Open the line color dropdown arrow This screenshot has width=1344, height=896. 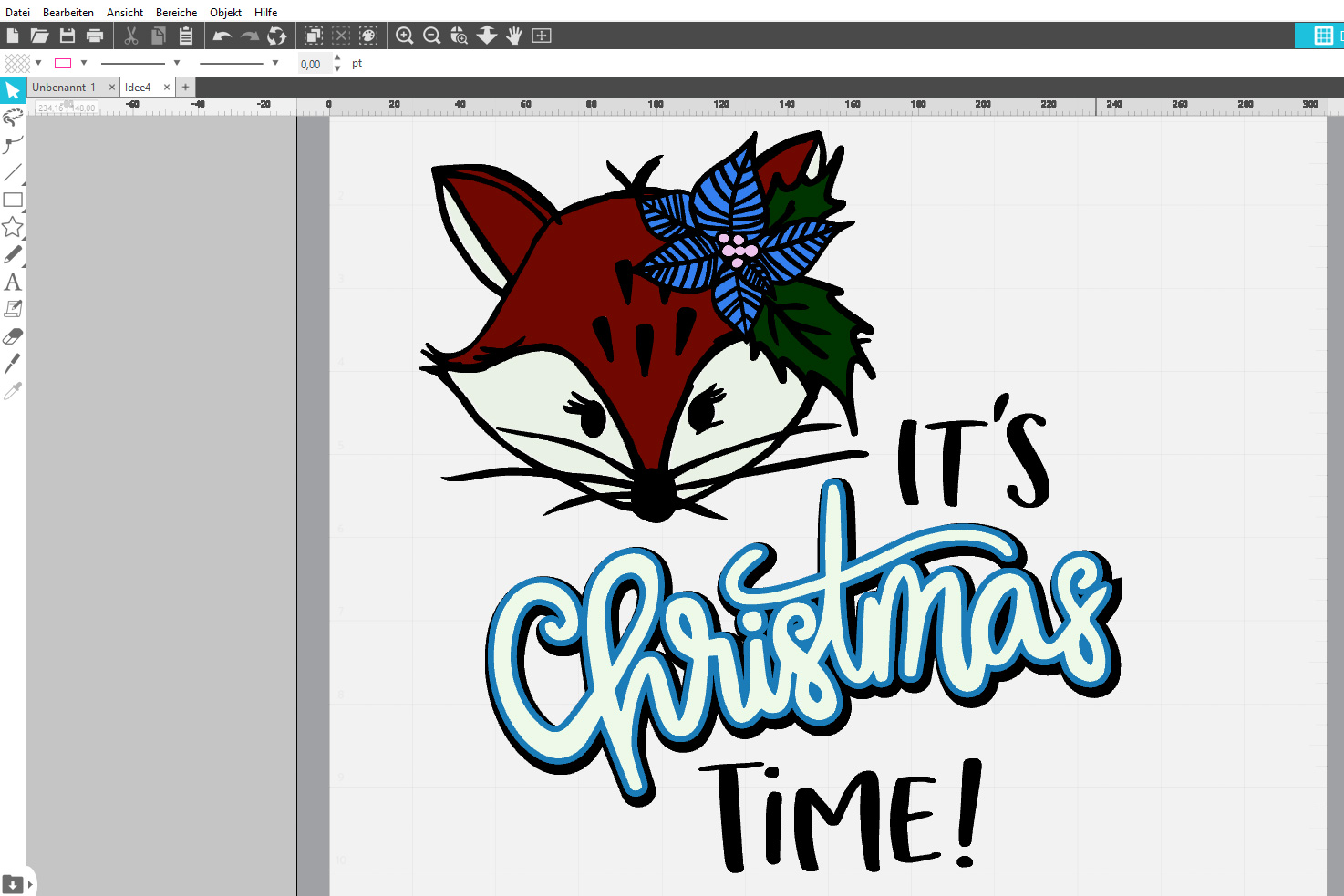point(84,63)
